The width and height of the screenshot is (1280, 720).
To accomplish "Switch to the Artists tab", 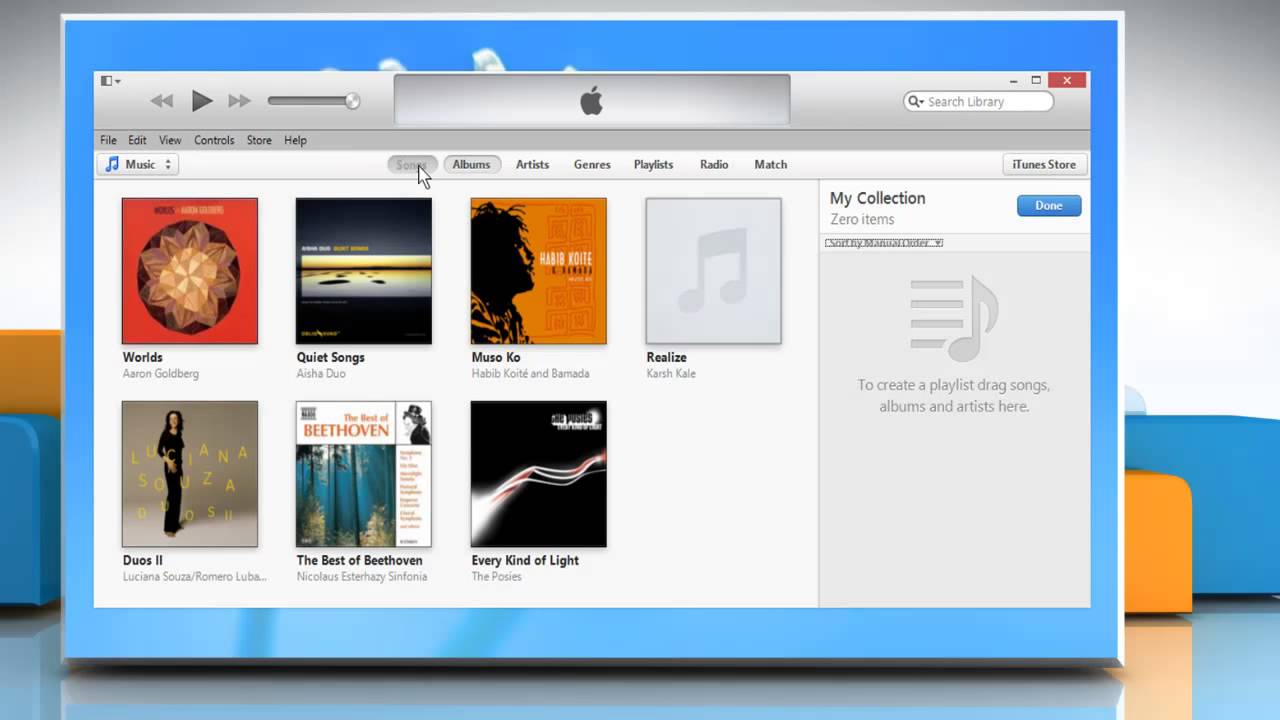I will point(532,164).
